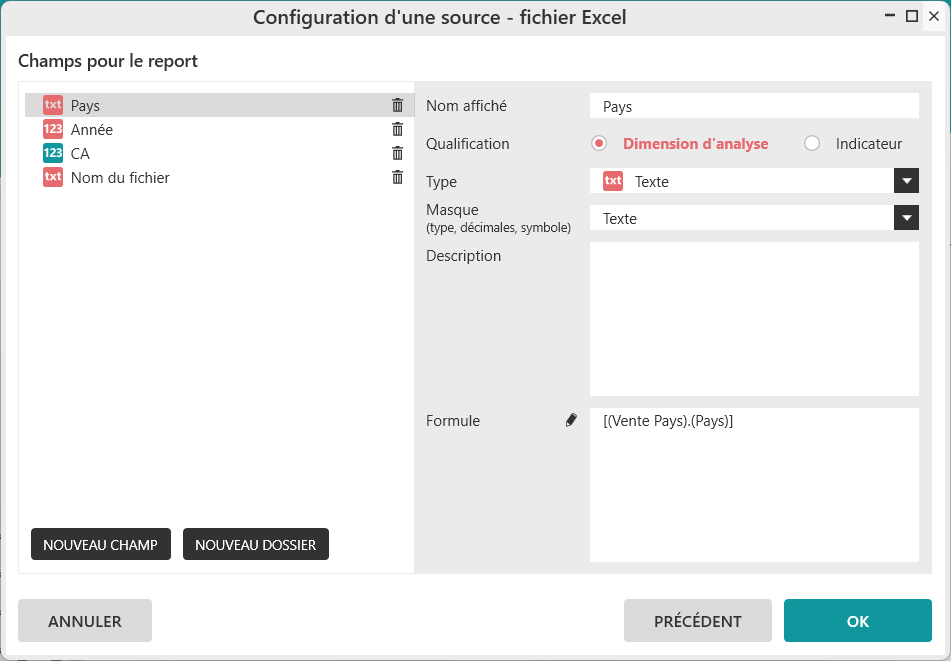Open the Type dropdown arrow
Viewport: 951px width, 661px height.
[x=906, y=181]
